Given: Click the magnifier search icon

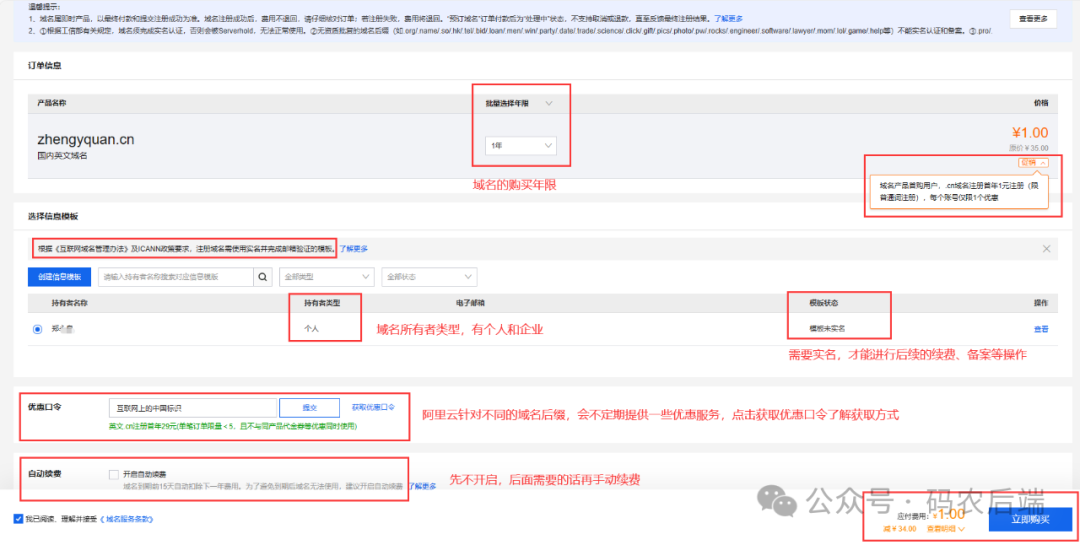Looking at the screenshot, I should coord(262,277).
